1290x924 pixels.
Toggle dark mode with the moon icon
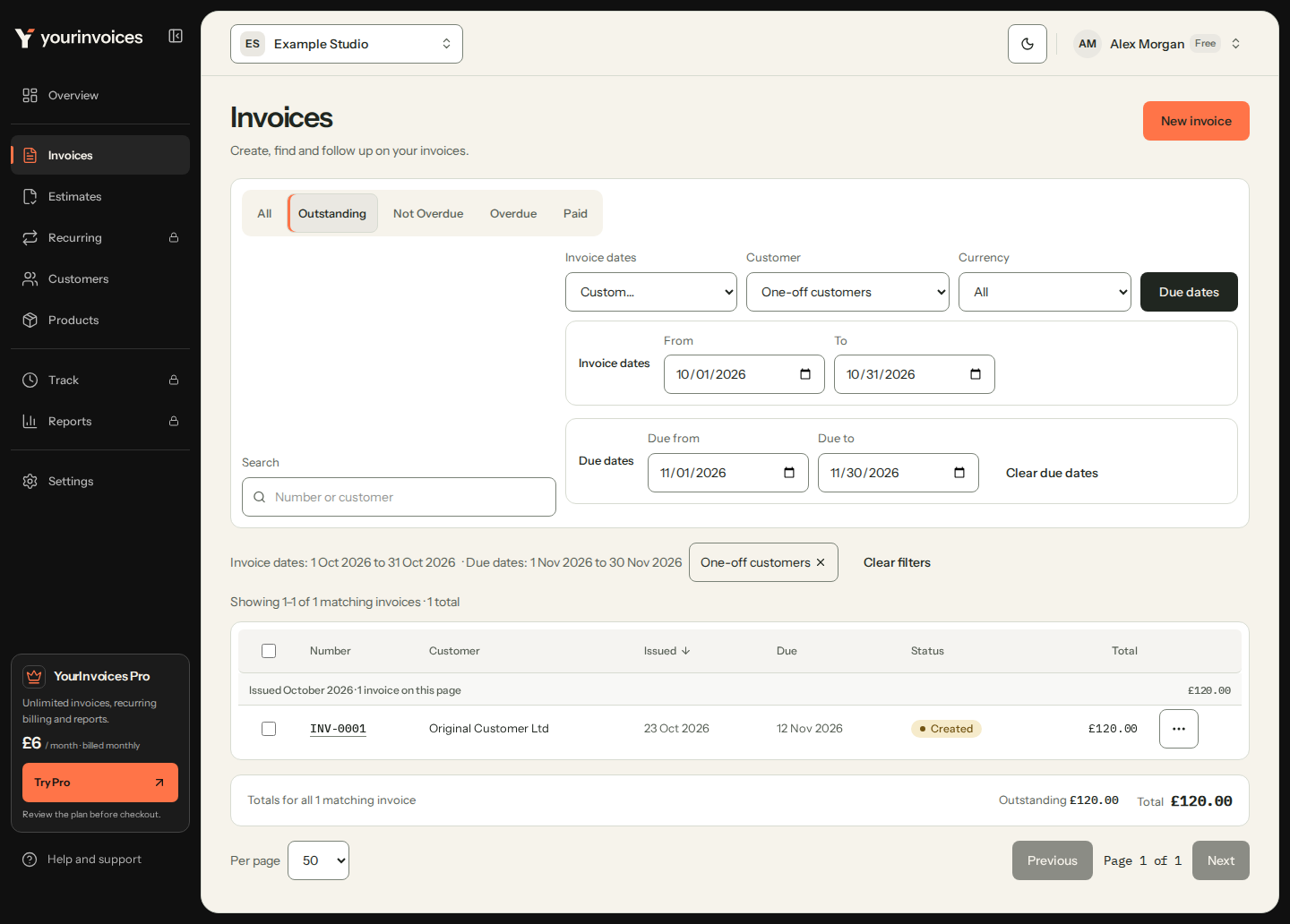[x=1028, y=44]
